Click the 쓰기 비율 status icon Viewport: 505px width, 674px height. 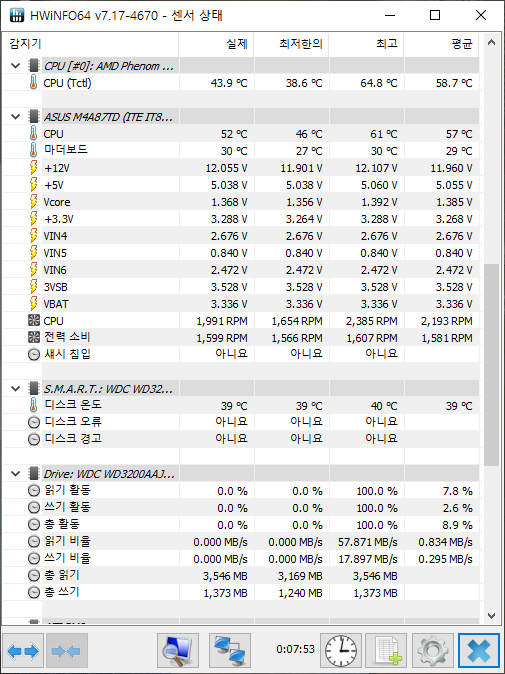[34, 558]
